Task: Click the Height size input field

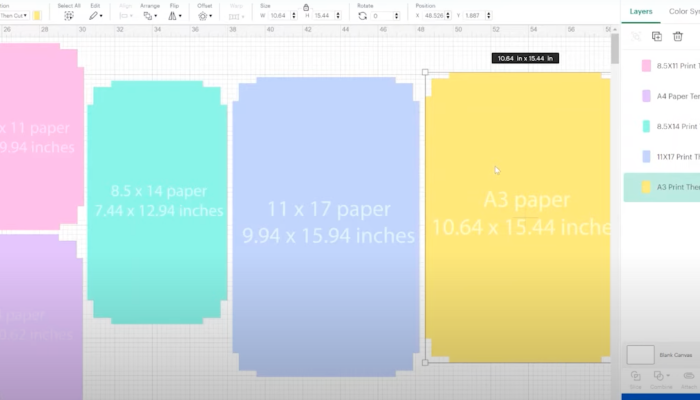Action: tap(323, 16)
